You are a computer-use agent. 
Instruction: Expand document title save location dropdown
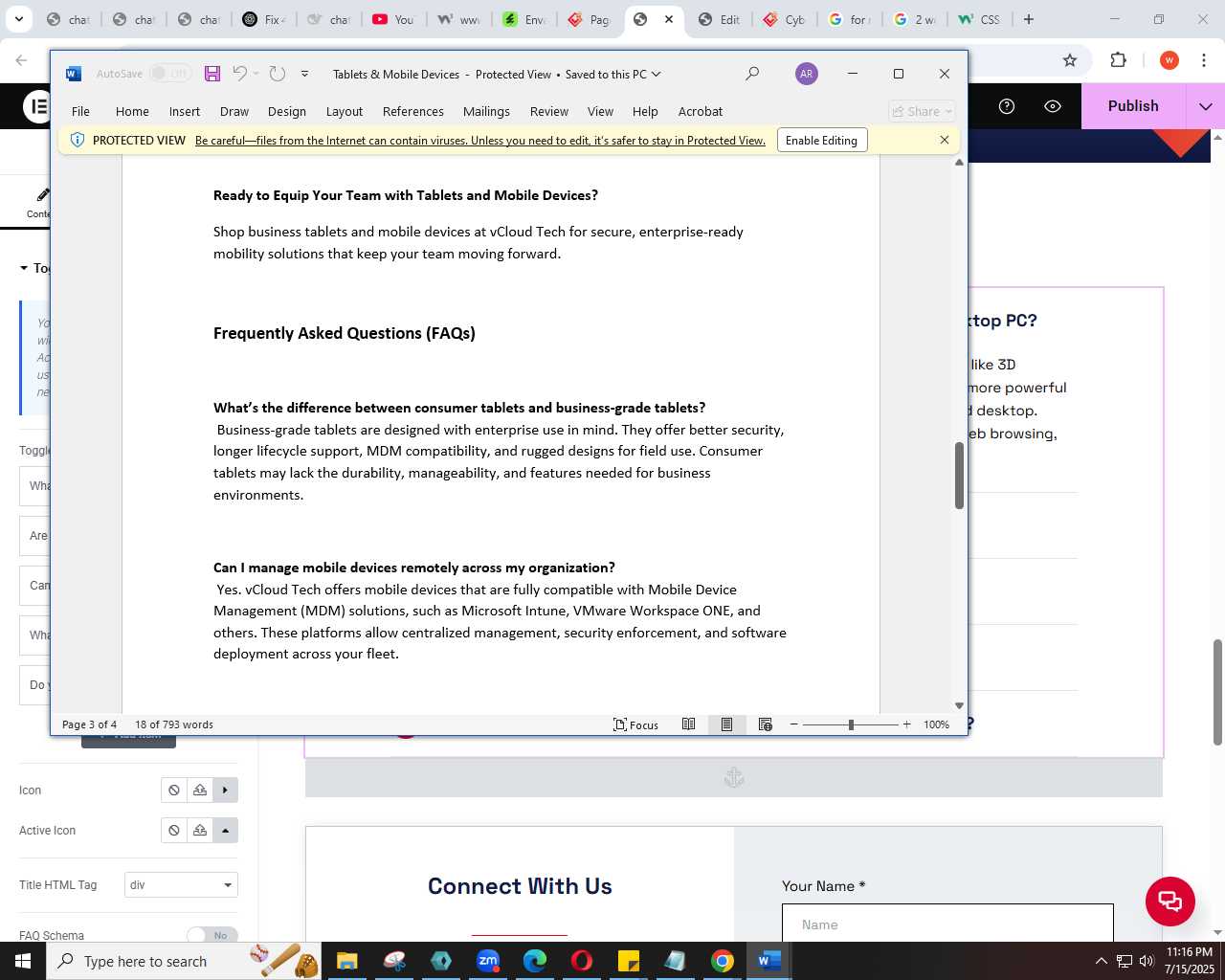(656, 74)
